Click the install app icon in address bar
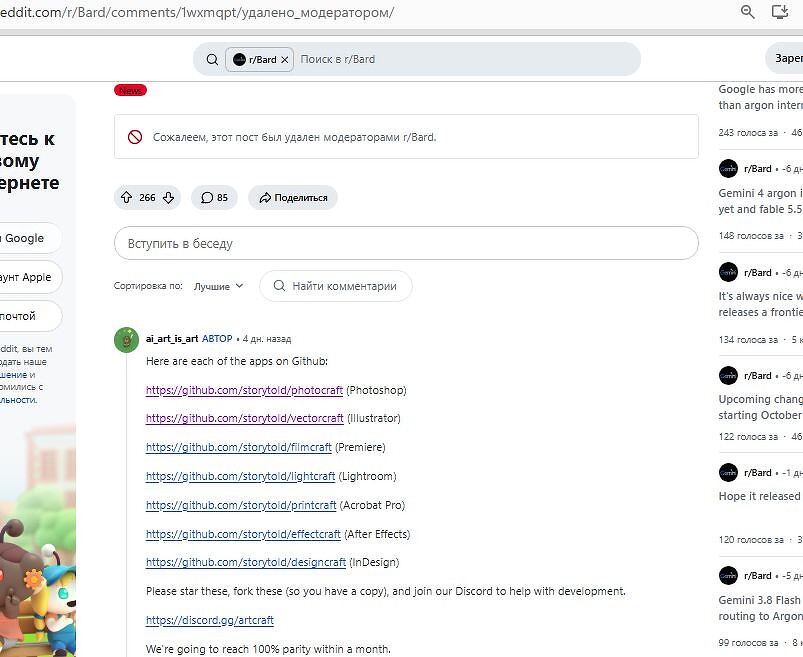This screenshot has width=803, height=657. [x=780, y=12]
